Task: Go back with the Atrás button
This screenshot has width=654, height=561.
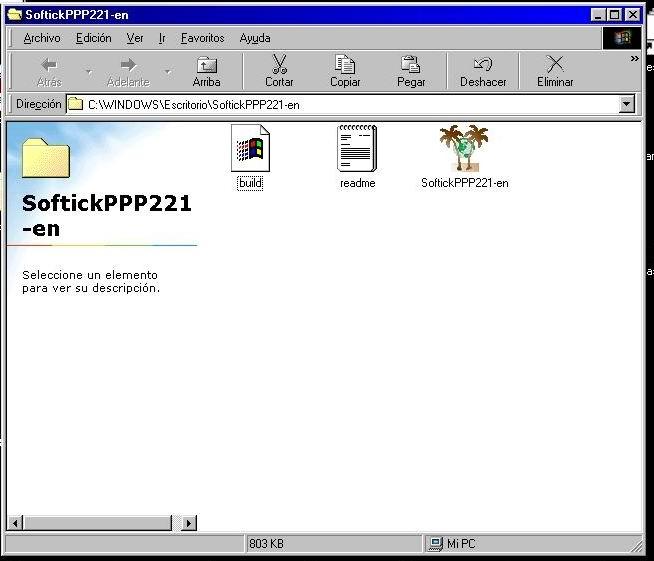Action: click(x=49, y=72)
